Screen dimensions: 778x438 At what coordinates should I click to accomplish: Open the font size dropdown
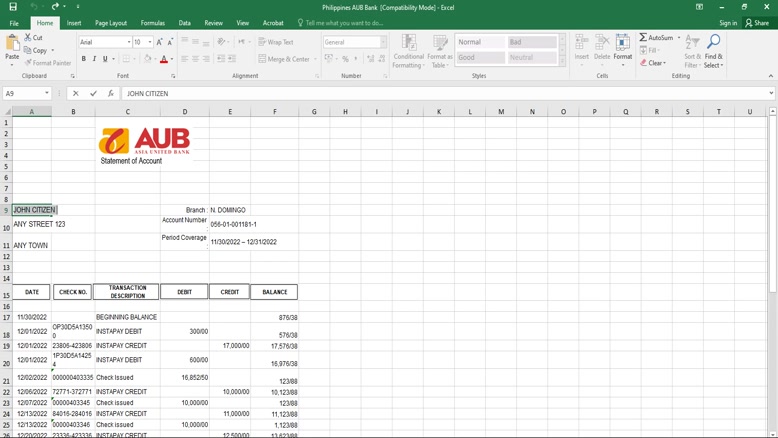pyautogui.click(x=150, y=42)
